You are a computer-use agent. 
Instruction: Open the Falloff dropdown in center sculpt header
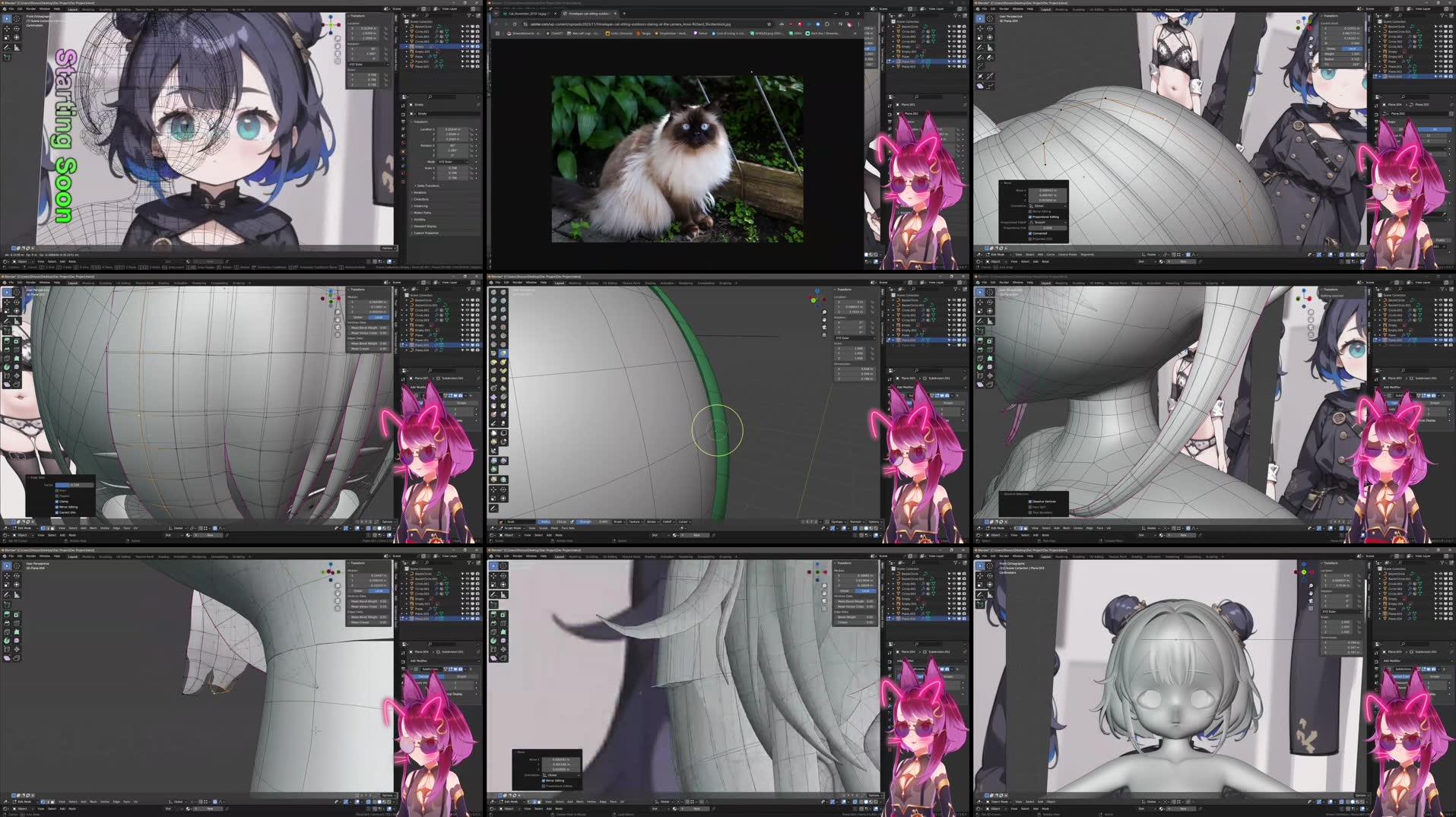point(668,522)
